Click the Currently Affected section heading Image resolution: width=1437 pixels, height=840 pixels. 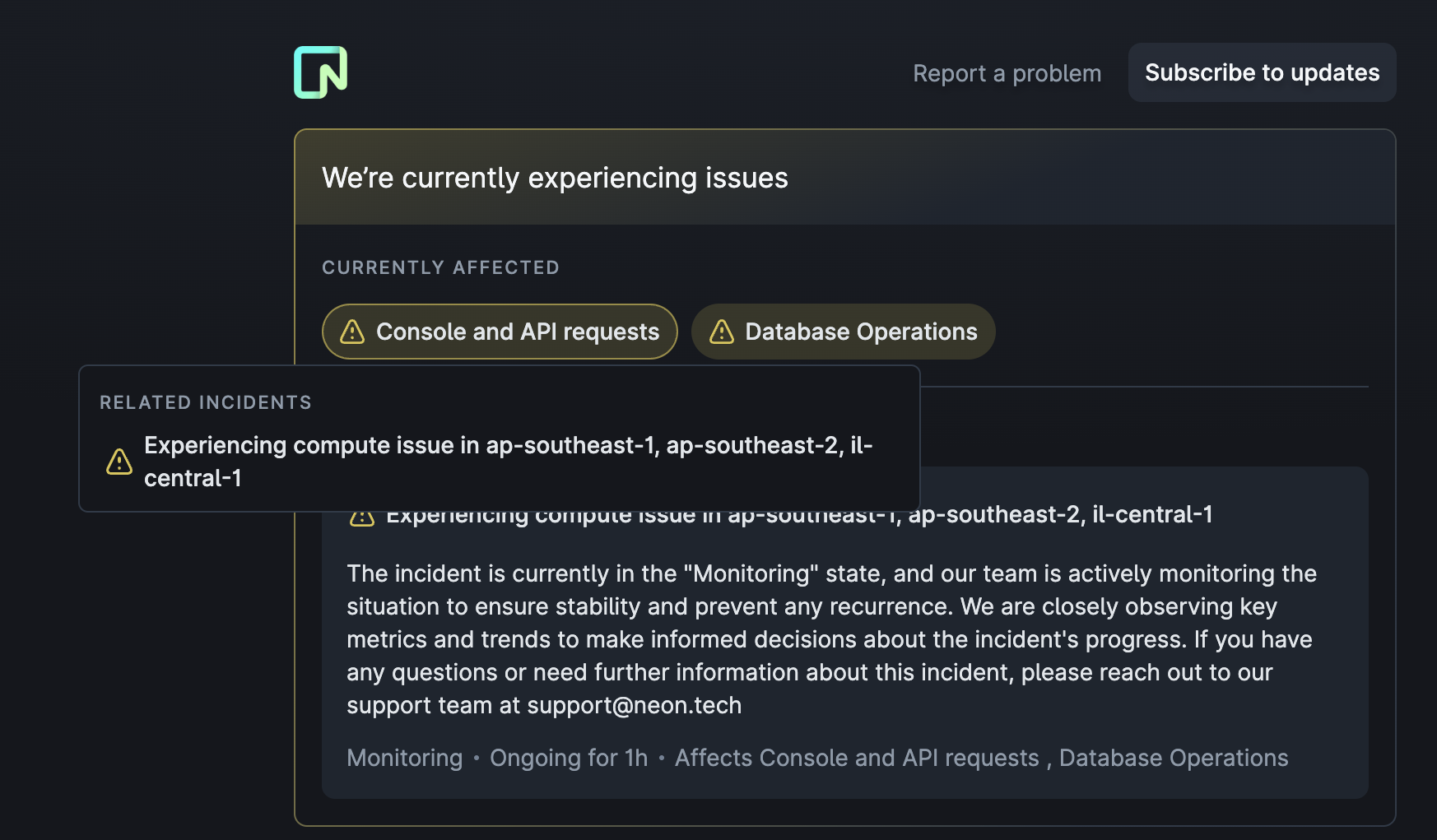(x=440, y=267)
